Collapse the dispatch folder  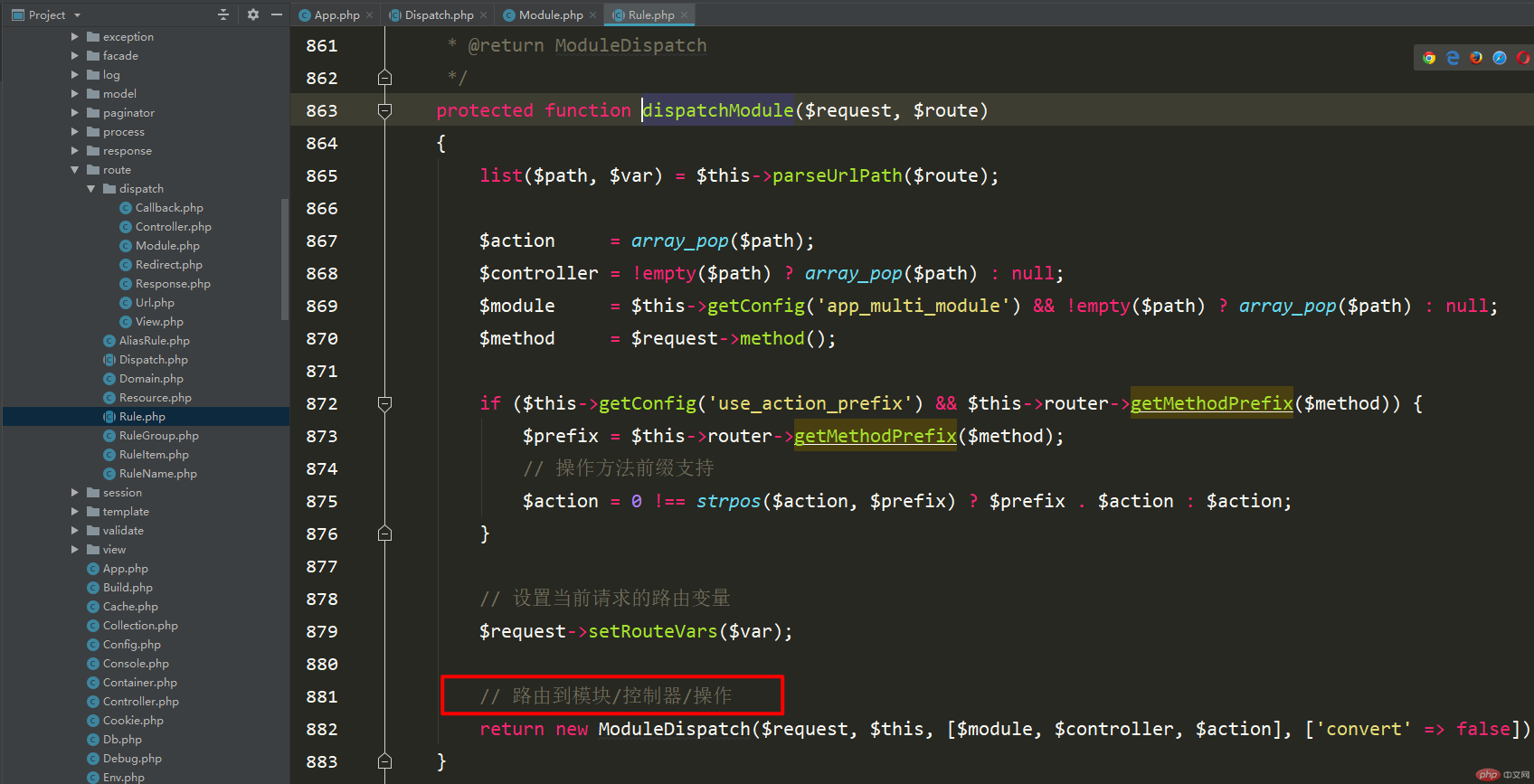coord(91,189)
